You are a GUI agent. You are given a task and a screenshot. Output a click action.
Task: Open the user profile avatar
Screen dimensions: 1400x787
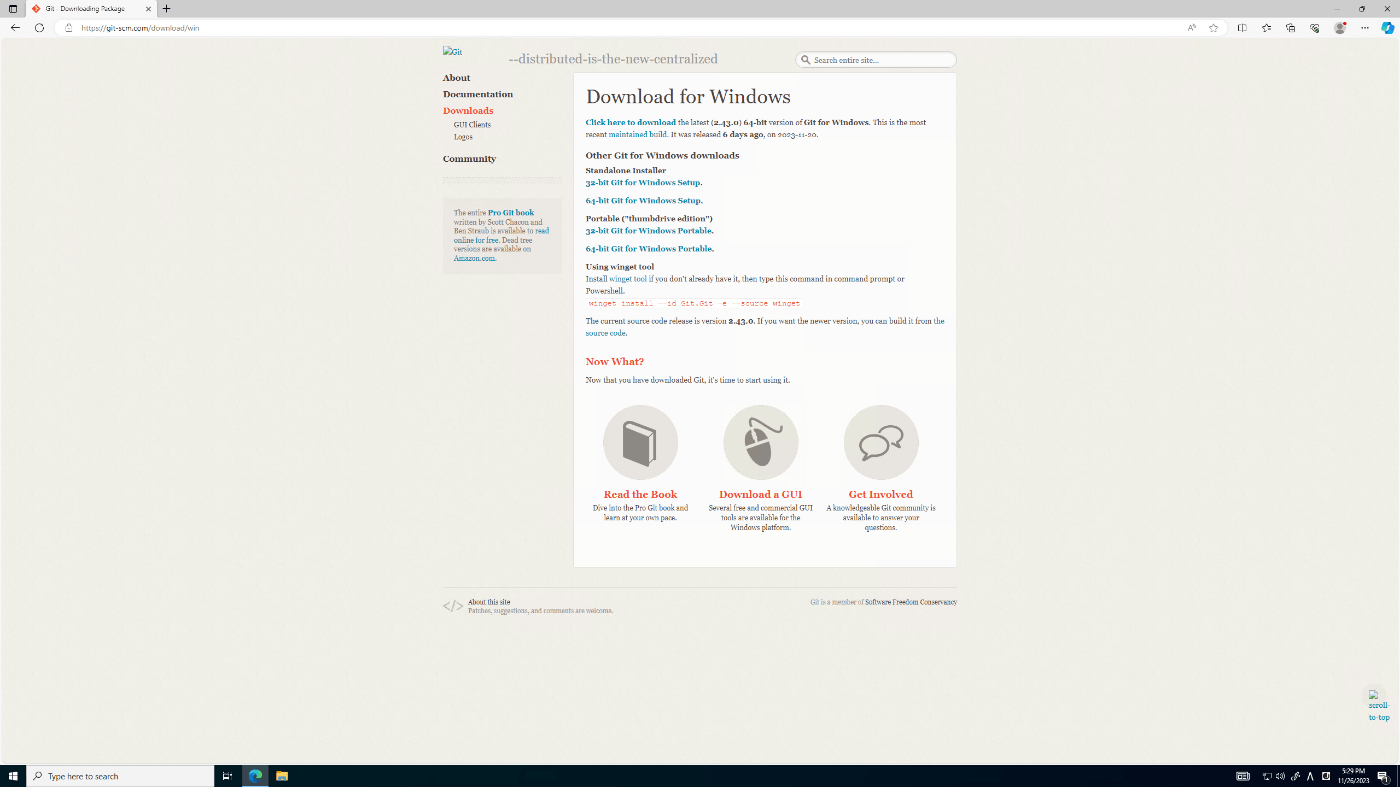tap(1340, 28)
